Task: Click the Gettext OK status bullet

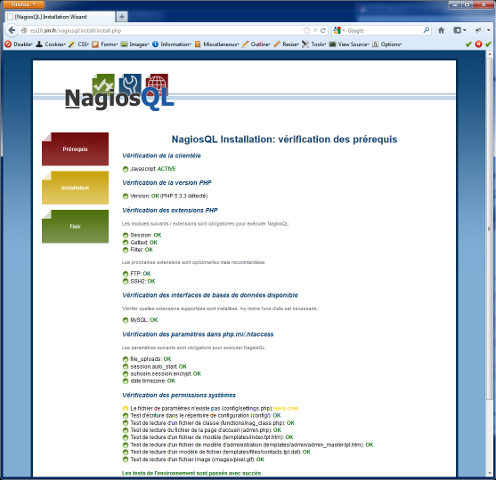Action: (x=125, y=243)
